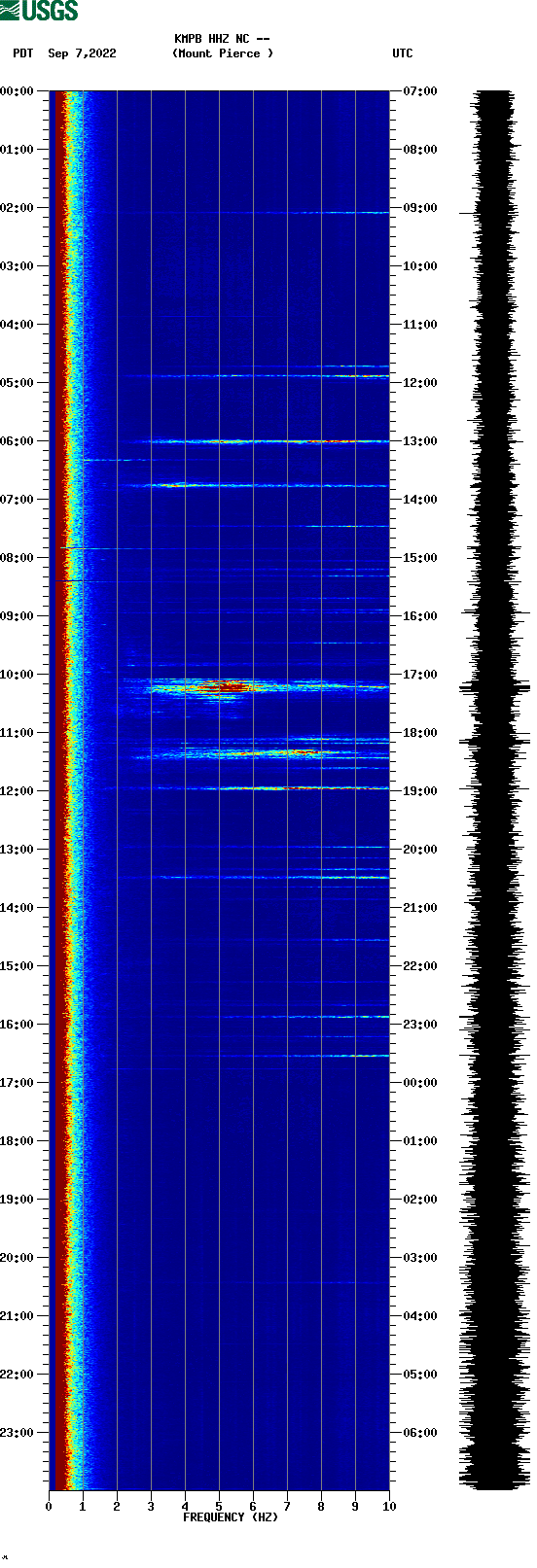
Task: Click the USGS logo
Action: tap(39, 11)
